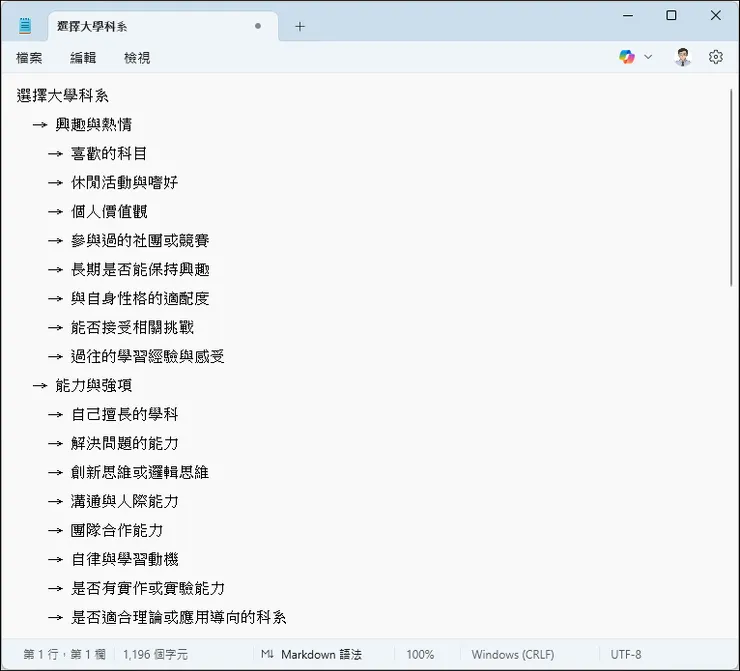Click the line 團隊合作能力
The height and width of the screenshot is (671, 740).
point(117,531)
